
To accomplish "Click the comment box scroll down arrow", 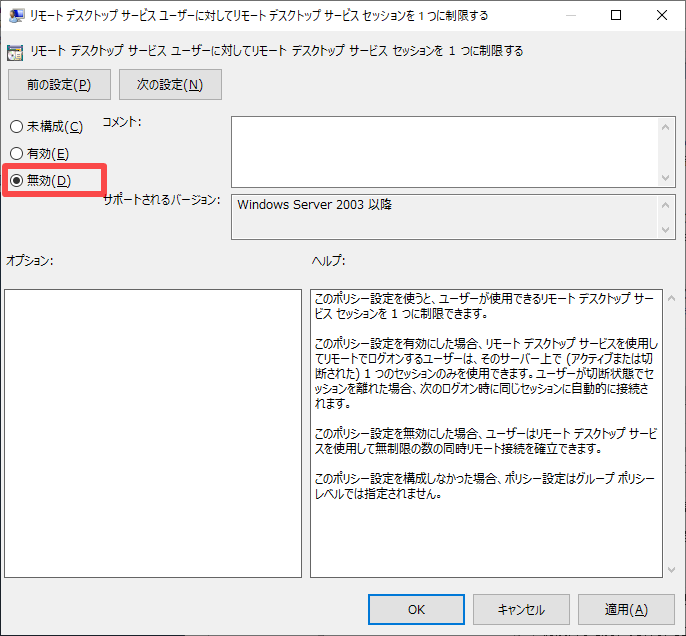I will pyautogui.click(x=666, y=178).
